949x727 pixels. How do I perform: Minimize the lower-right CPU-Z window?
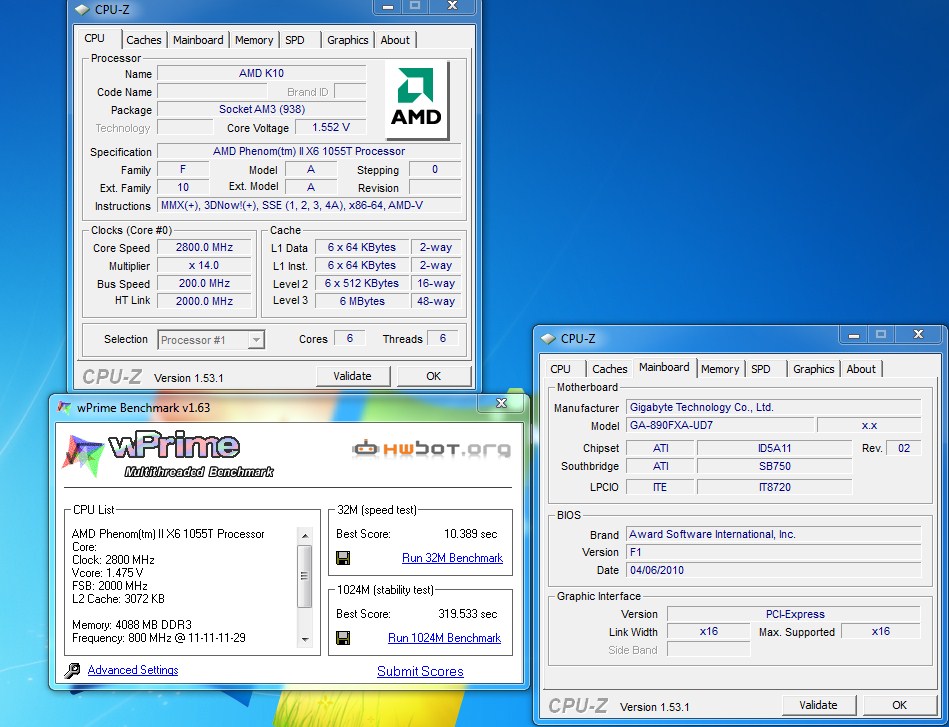pyautogui.click(x=854, y=335)
